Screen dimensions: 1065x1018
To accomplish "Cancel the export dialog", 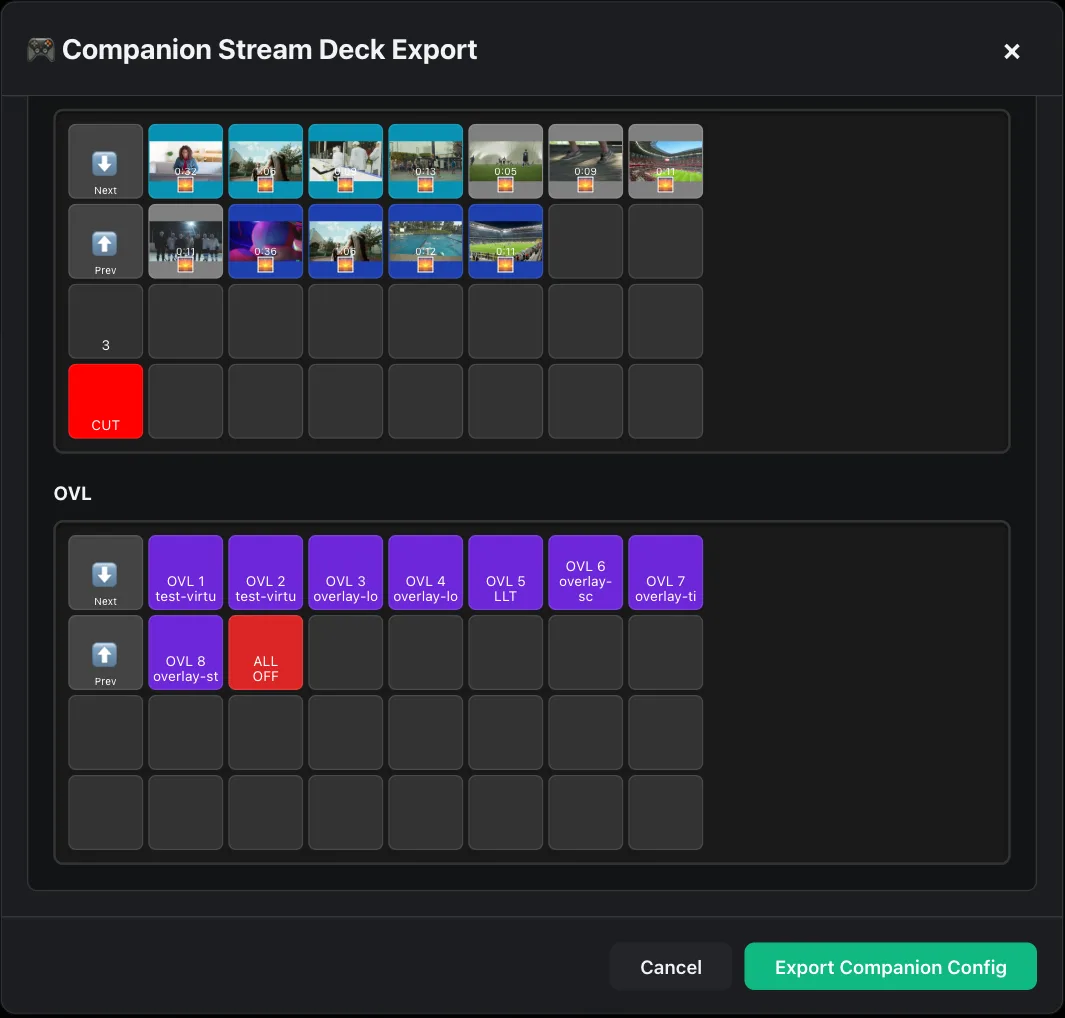I will pyautogui.click(x=670, y=966).
